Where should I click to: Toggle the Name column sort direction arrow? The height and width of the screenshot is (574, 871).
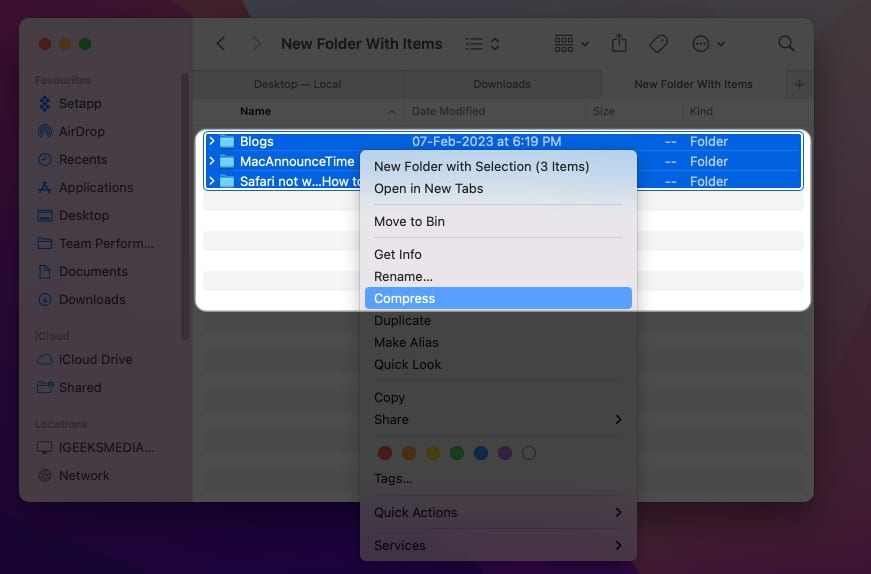click(x=392, y=112)
